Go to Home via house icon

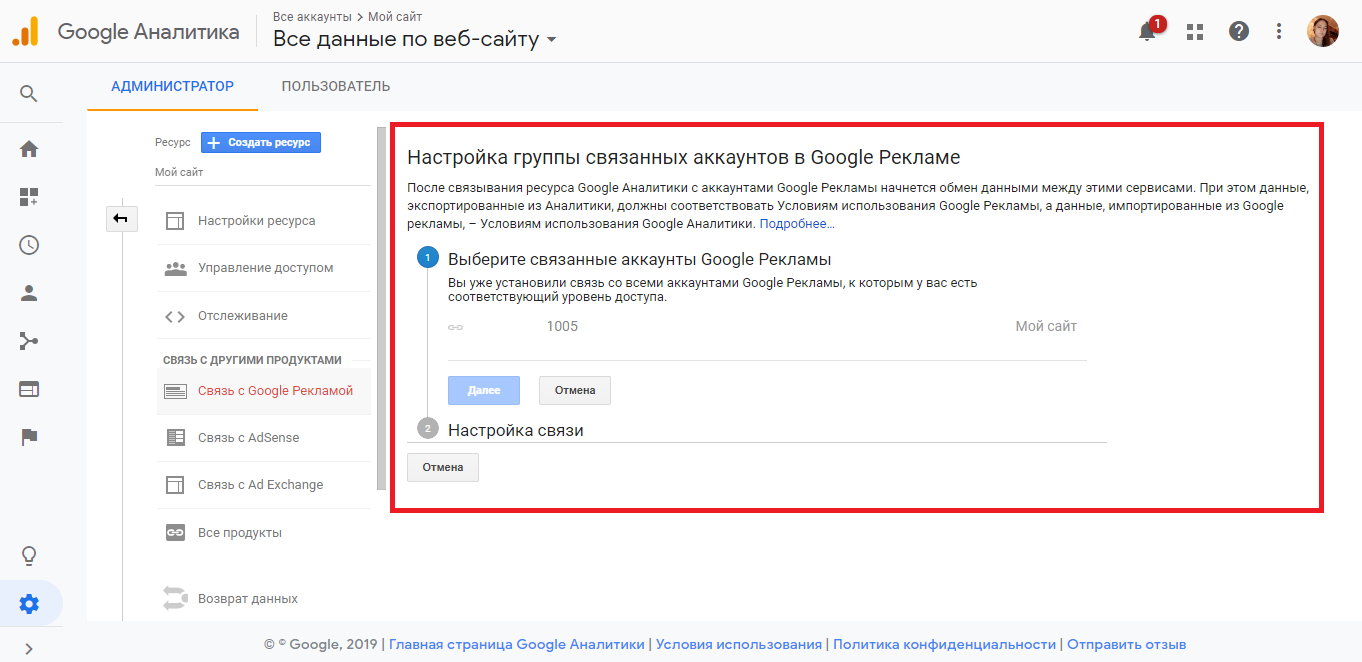[x=29, y=149]
